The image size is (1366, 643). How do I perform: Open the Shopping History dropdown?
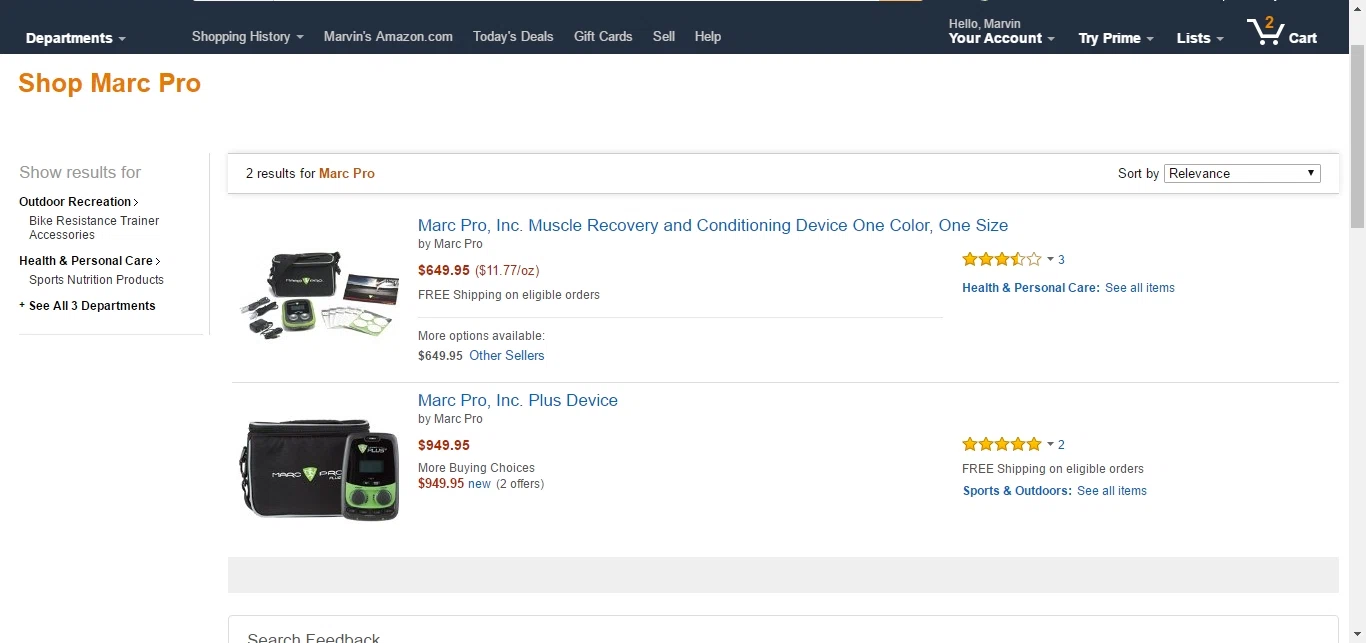coord(248,36)
